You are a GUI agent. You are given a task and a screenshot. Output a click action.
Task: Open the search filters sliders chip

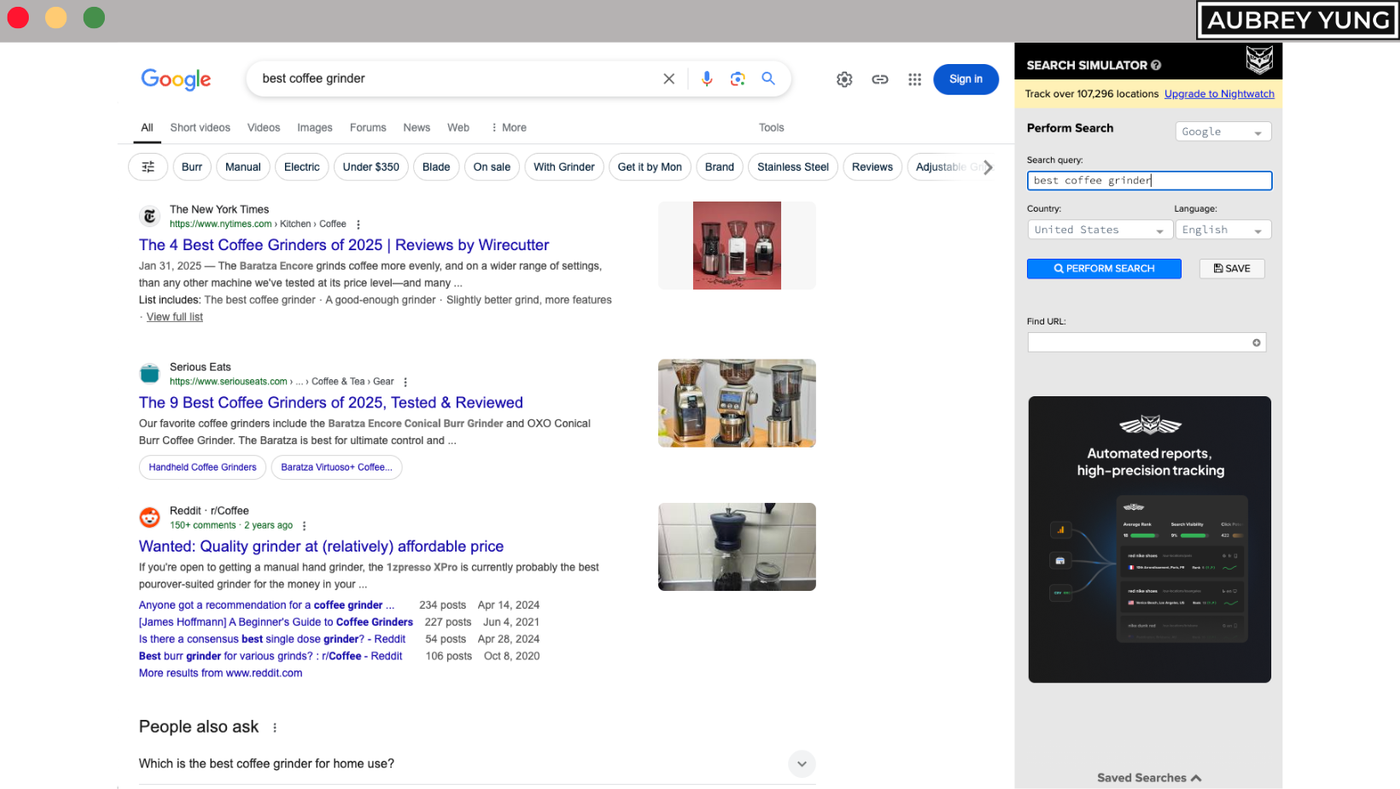click(x=147, y=167)
